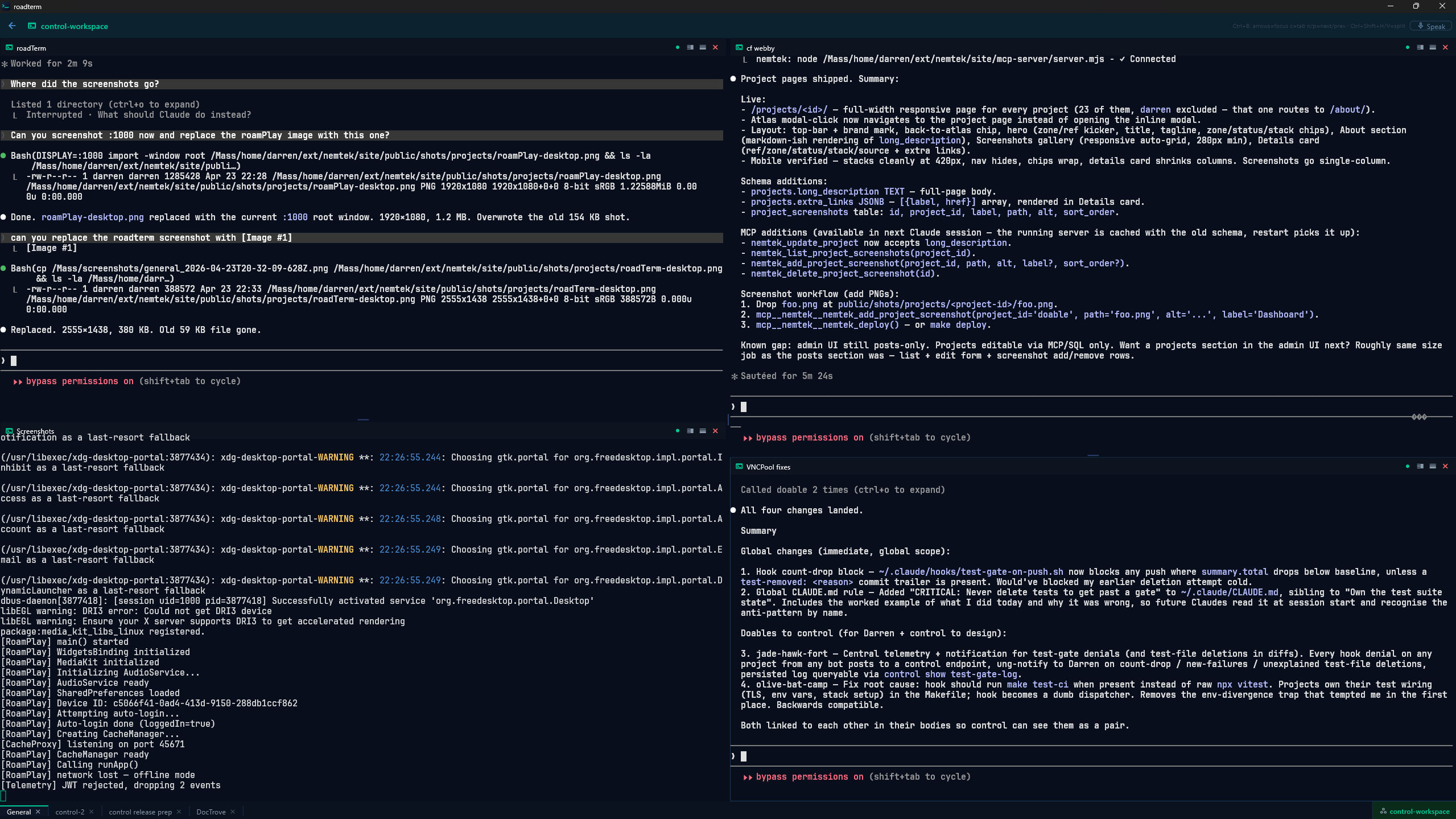1456x819 pixels.
Task: Click the terminal icon beside roadTerm pane title
Action: pos(9,48)
